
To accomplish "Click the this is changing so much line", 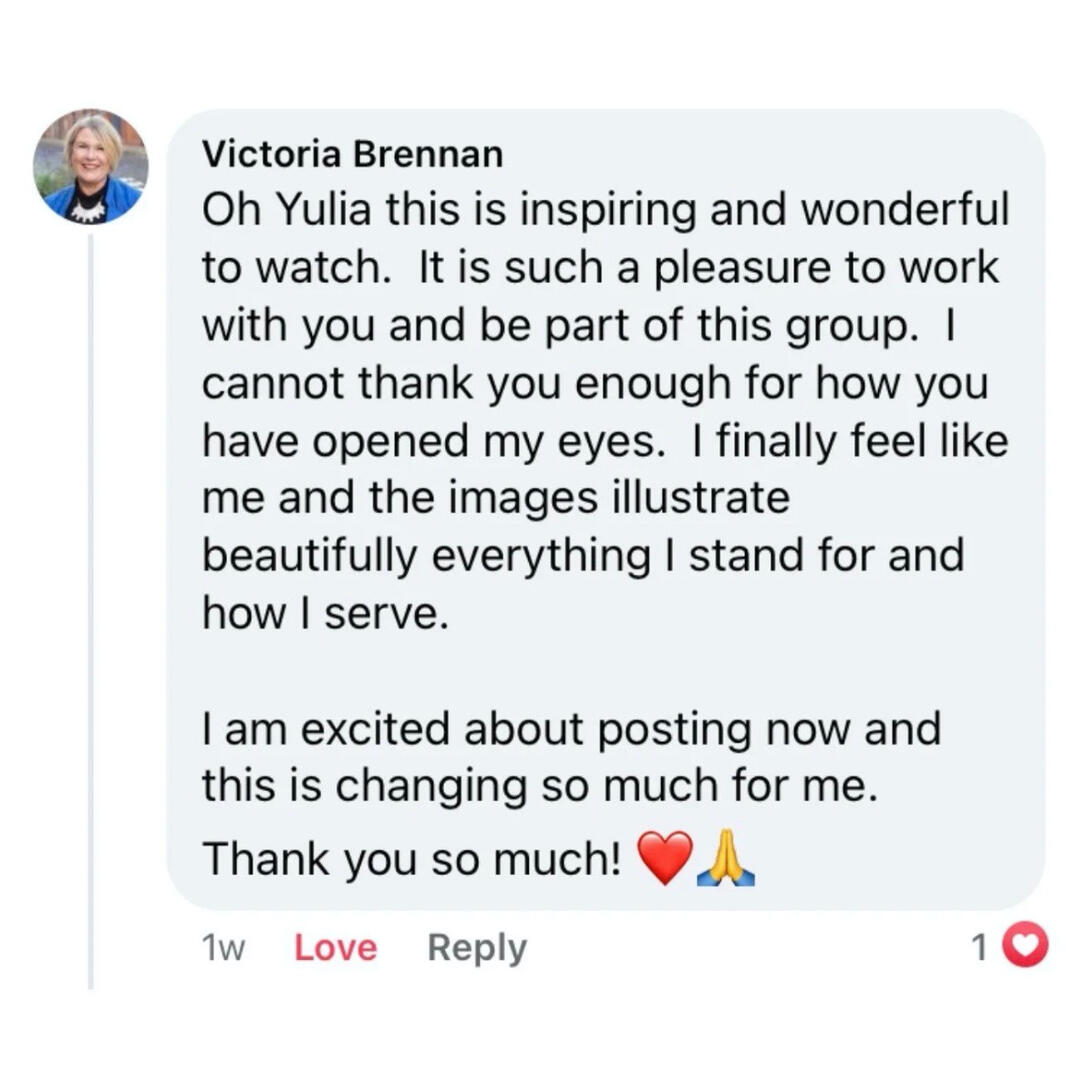I will pyautogui.click(x=540, y=786).
